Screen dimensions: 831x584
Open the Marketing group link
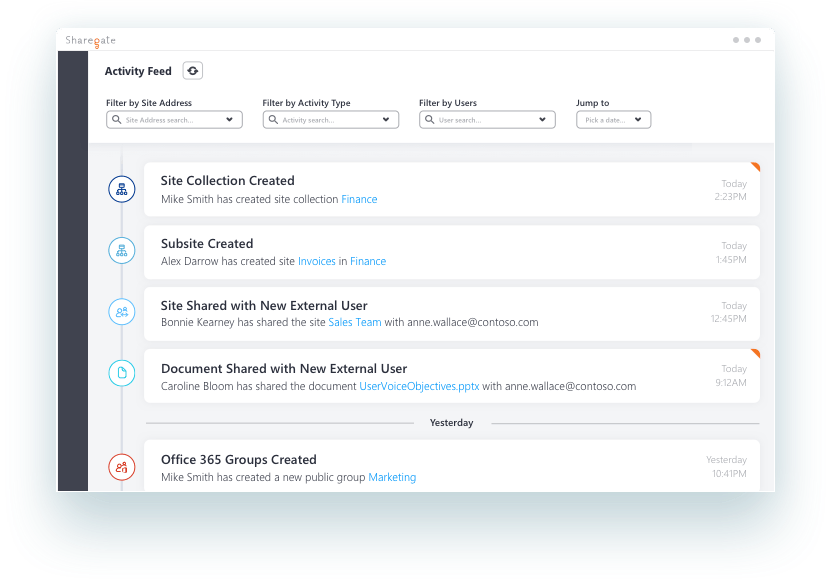392,477
